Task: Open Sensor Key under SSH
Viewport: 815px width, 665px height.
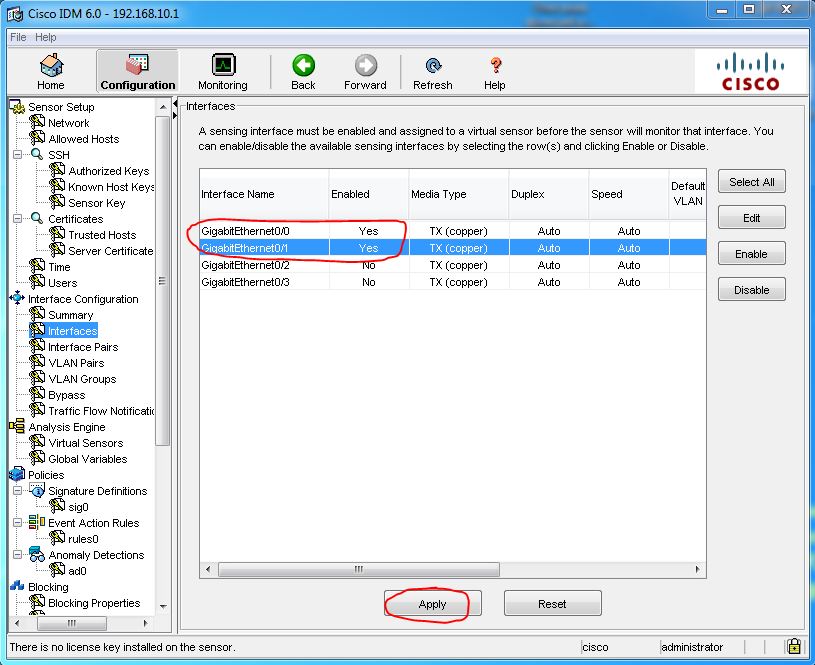Action: click(97, 203)
